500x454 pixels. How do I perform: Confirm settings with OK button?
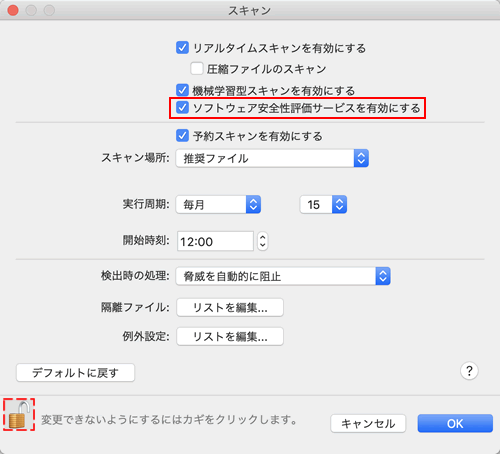coord(455,423)
